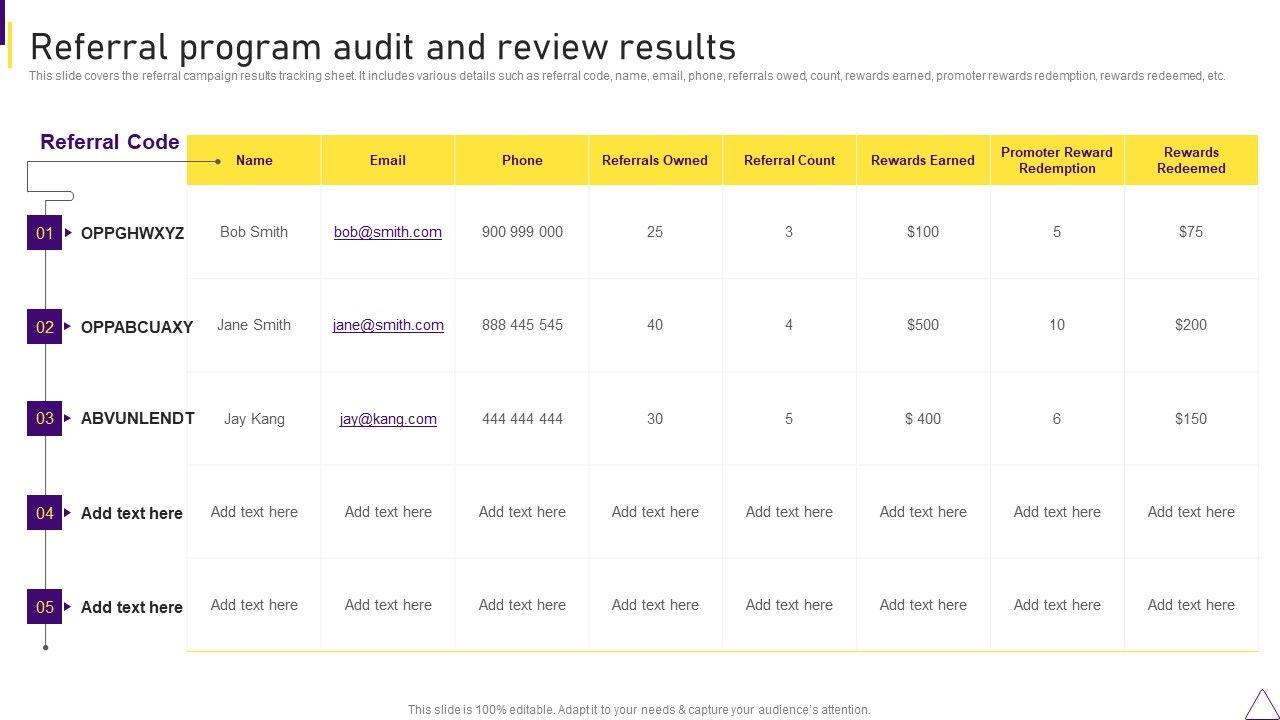Select the Referral Code heading
Screen dimensions: 1280x720
point(110,142)
